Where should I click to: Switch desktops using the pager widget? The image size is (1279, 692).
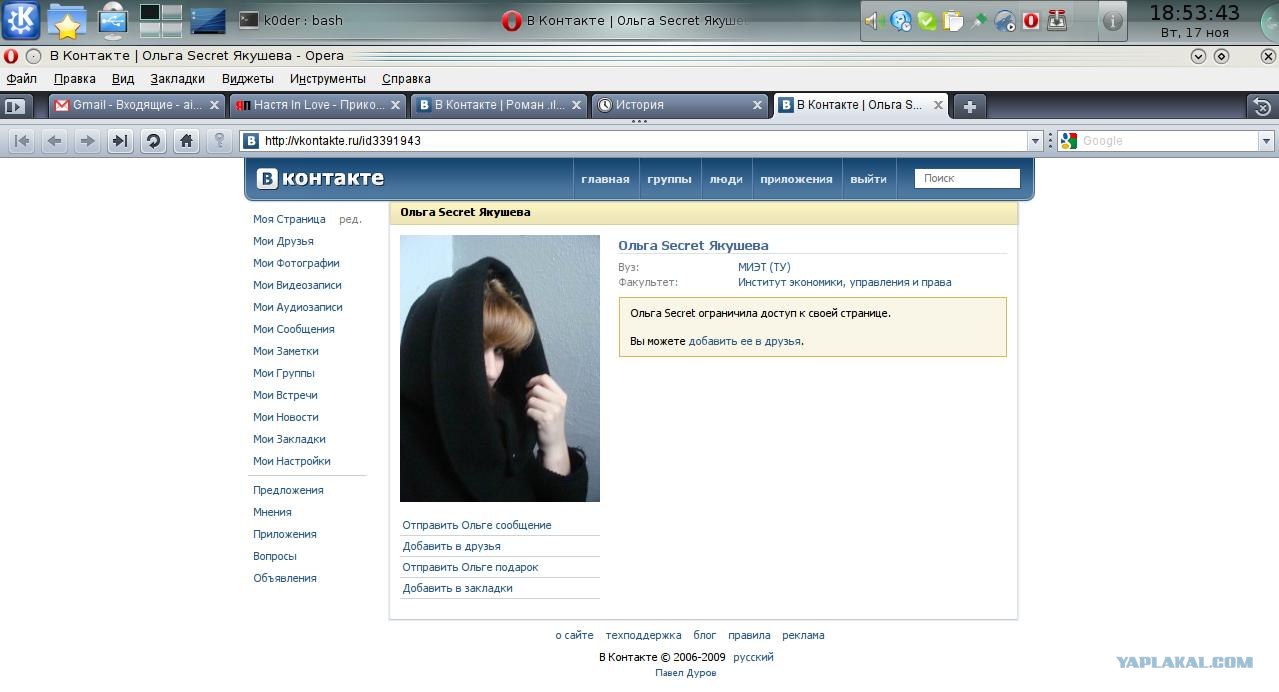(x=160, y=20)
